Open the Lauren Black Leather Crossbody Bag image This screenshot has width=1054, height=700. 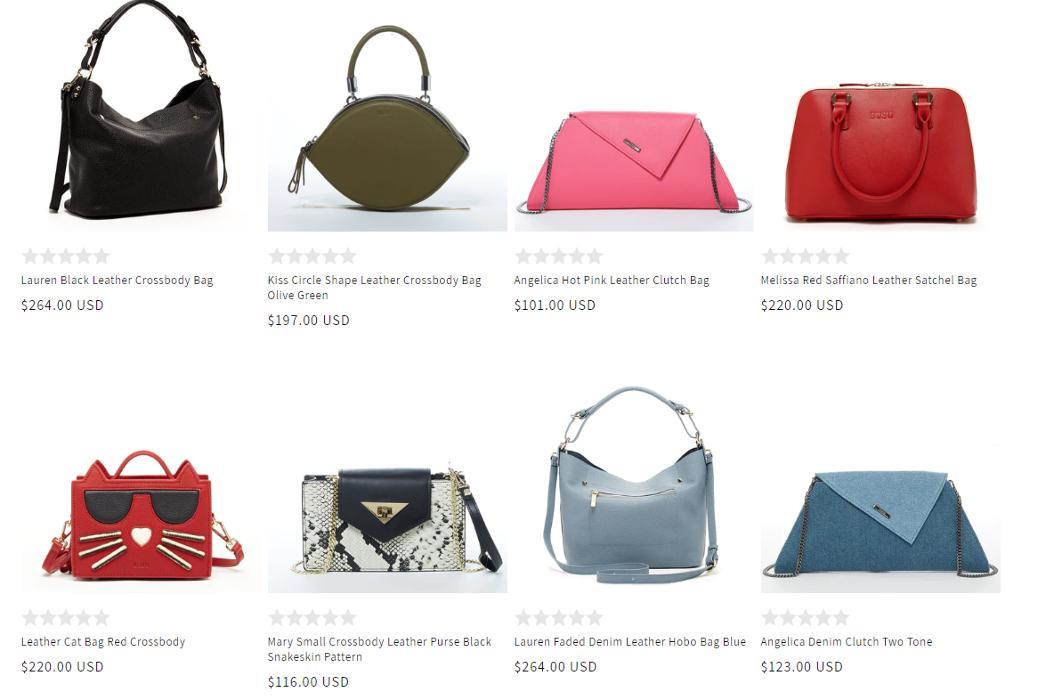pos(140,116)
